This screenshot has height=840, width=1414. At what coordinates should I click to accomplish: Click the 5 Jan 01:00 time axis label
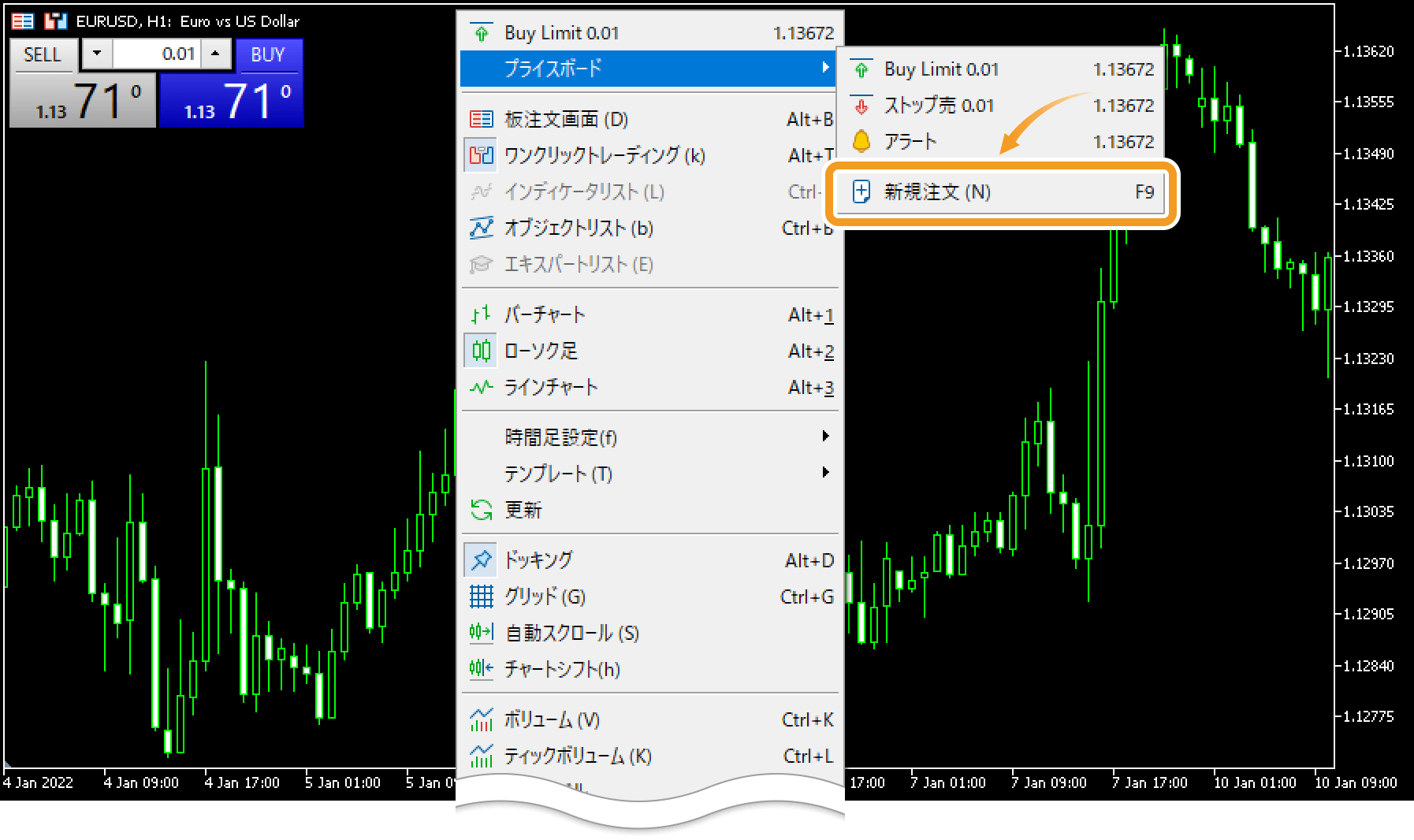pyautogui.click(x=343, y=782)
